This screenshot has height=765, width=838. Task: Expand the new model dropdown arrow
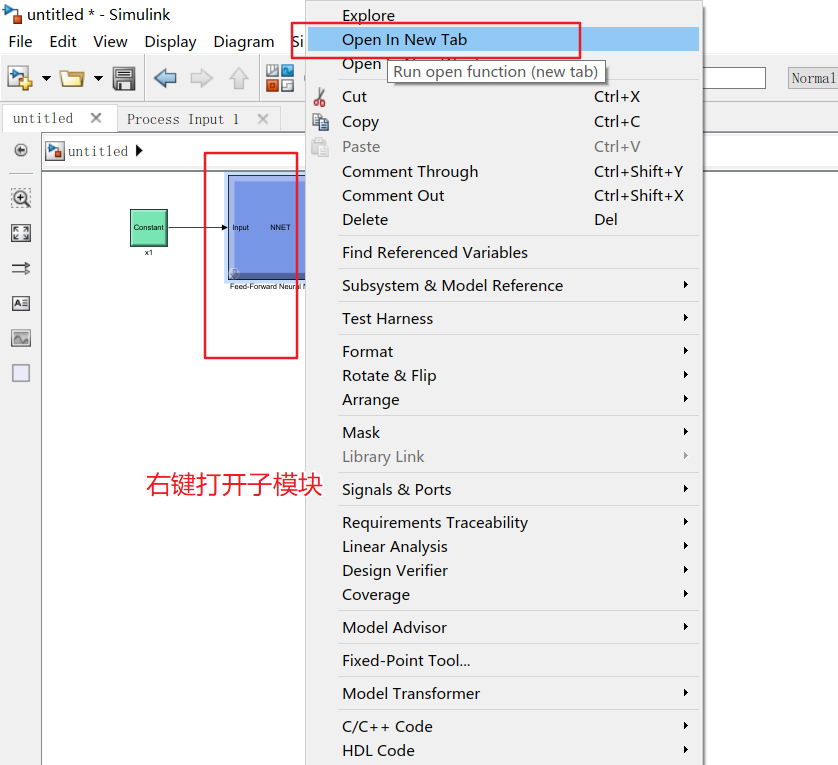[x=45, y=78]
